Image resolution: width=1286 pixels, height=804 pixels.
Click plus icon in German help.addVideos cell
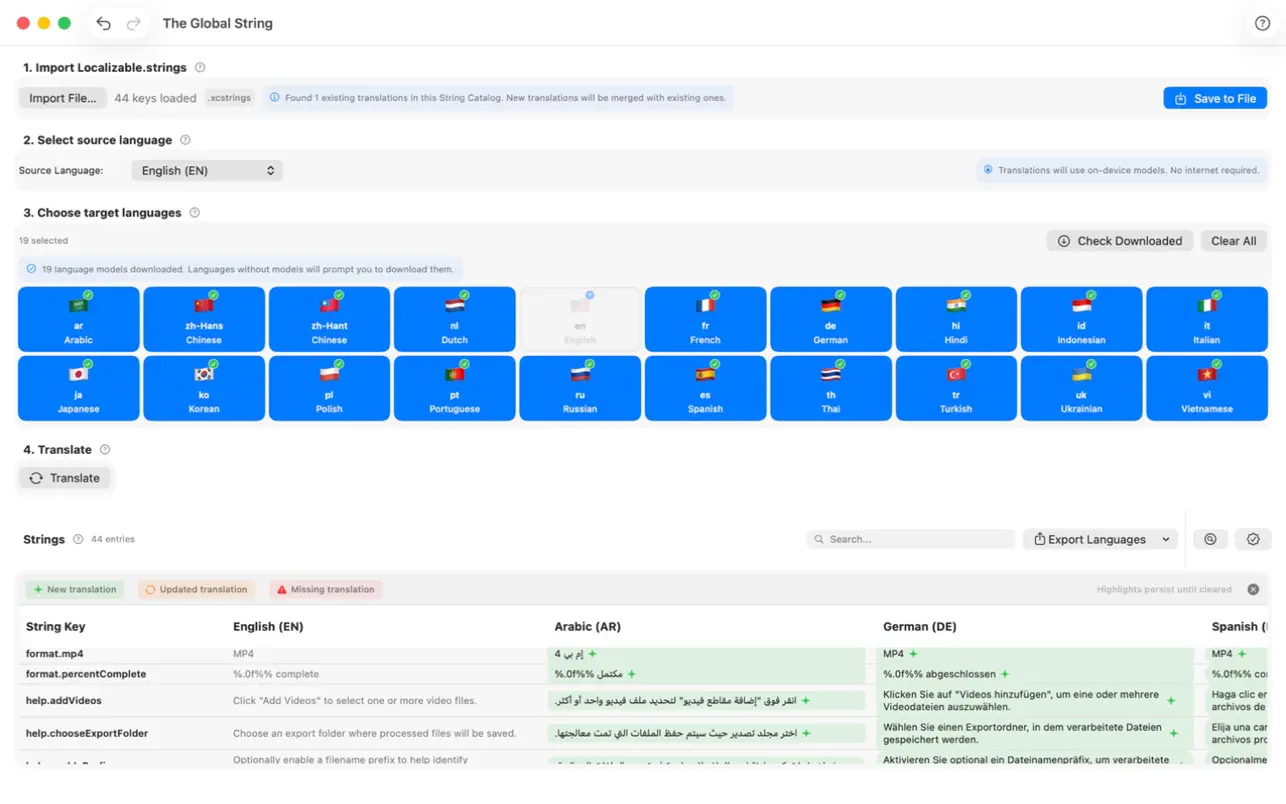pyautogui.click(x=1171, y=701)
